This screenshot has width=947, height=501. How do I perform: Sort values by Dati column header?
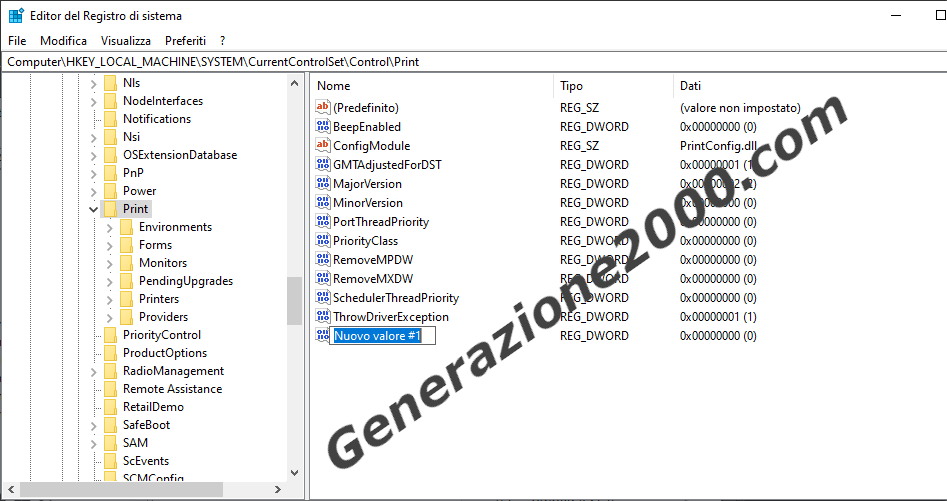click(809, 86)
